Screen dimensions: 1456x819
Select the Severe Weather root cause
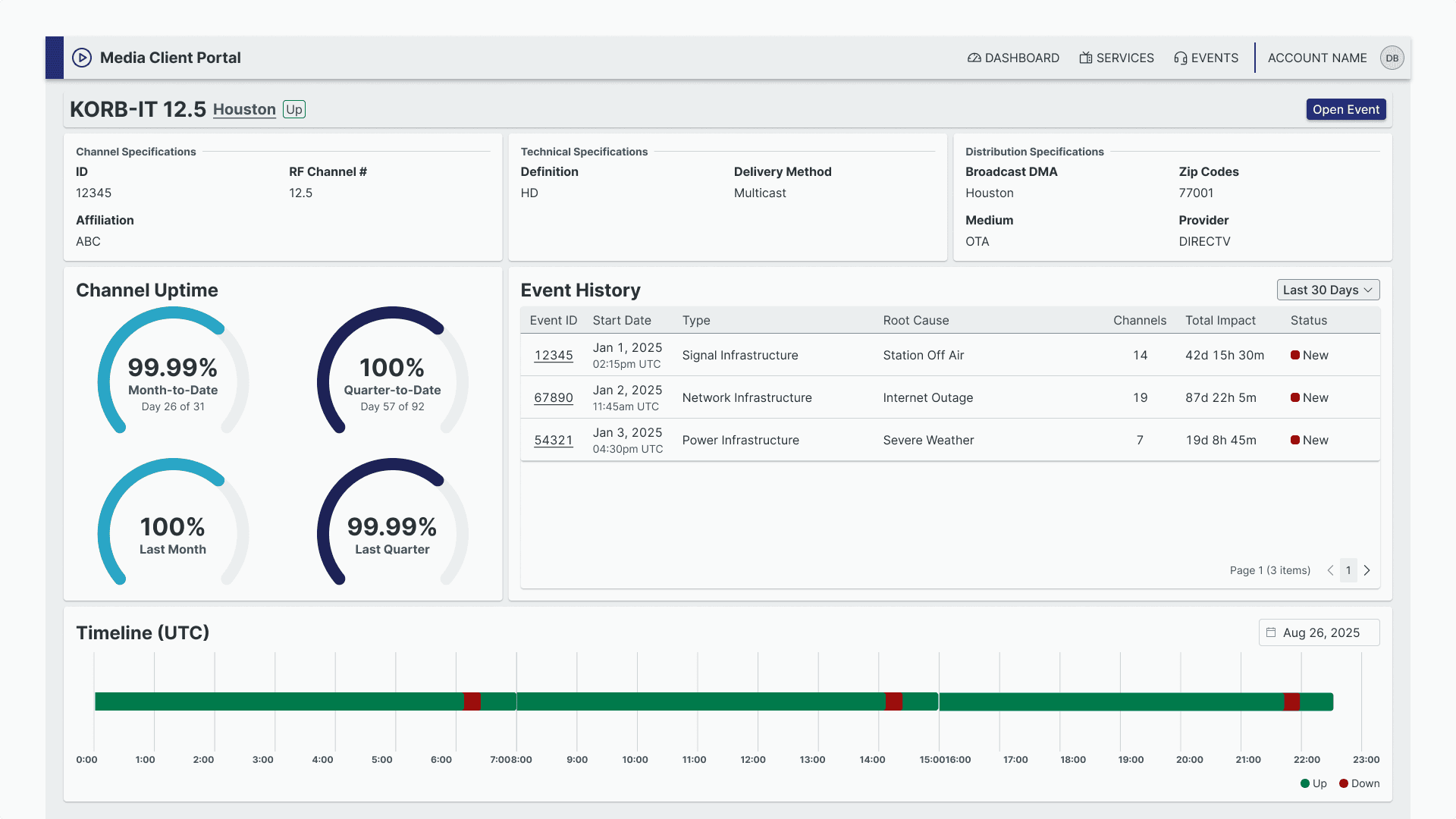928,440
